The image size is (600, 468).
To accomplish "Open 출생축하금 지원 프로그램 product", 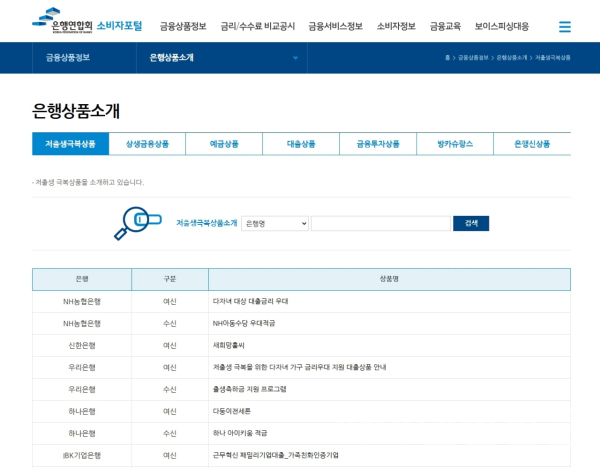I will (249, 389).
